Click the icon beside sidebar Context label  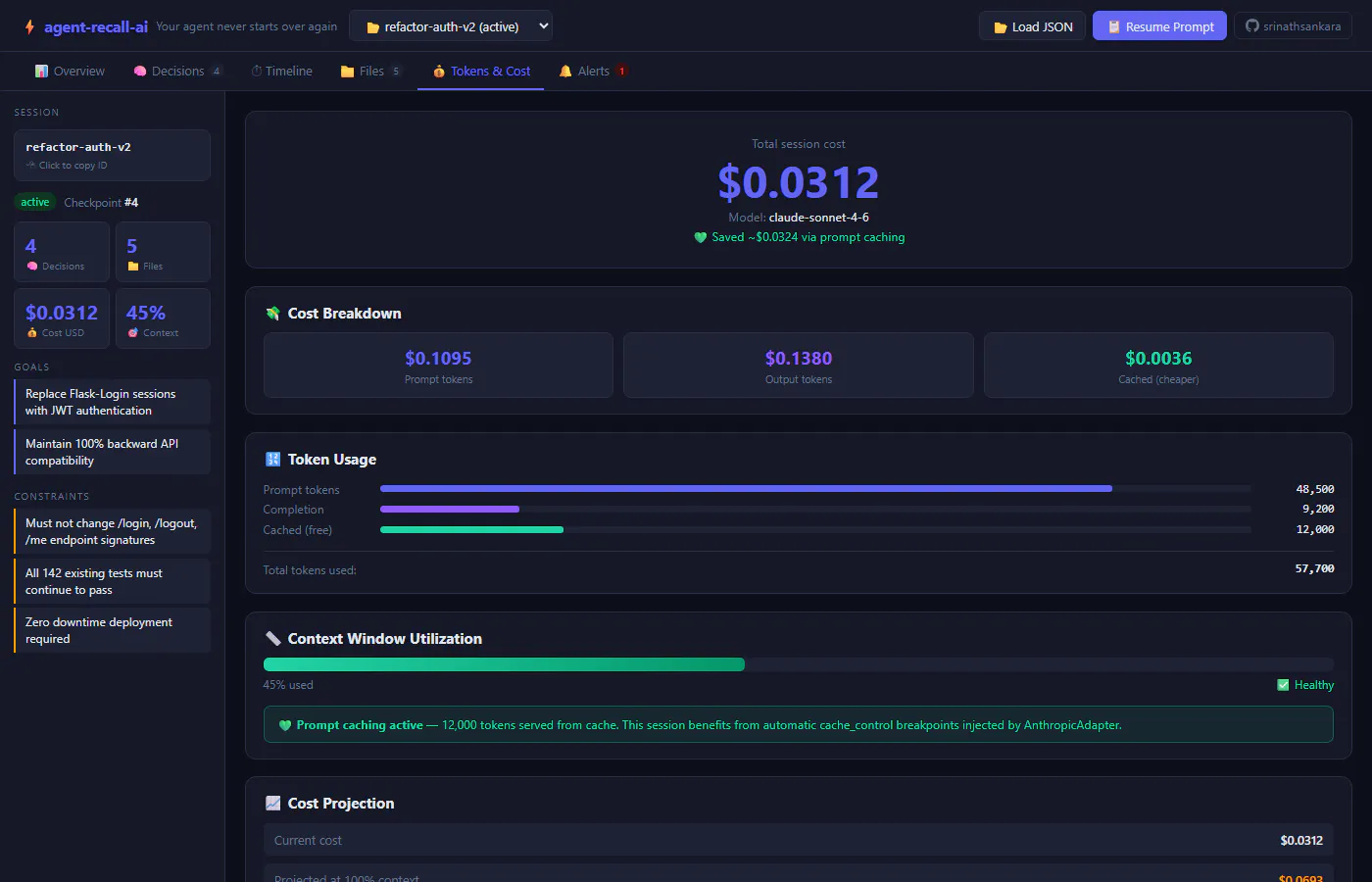coord(133,333)
